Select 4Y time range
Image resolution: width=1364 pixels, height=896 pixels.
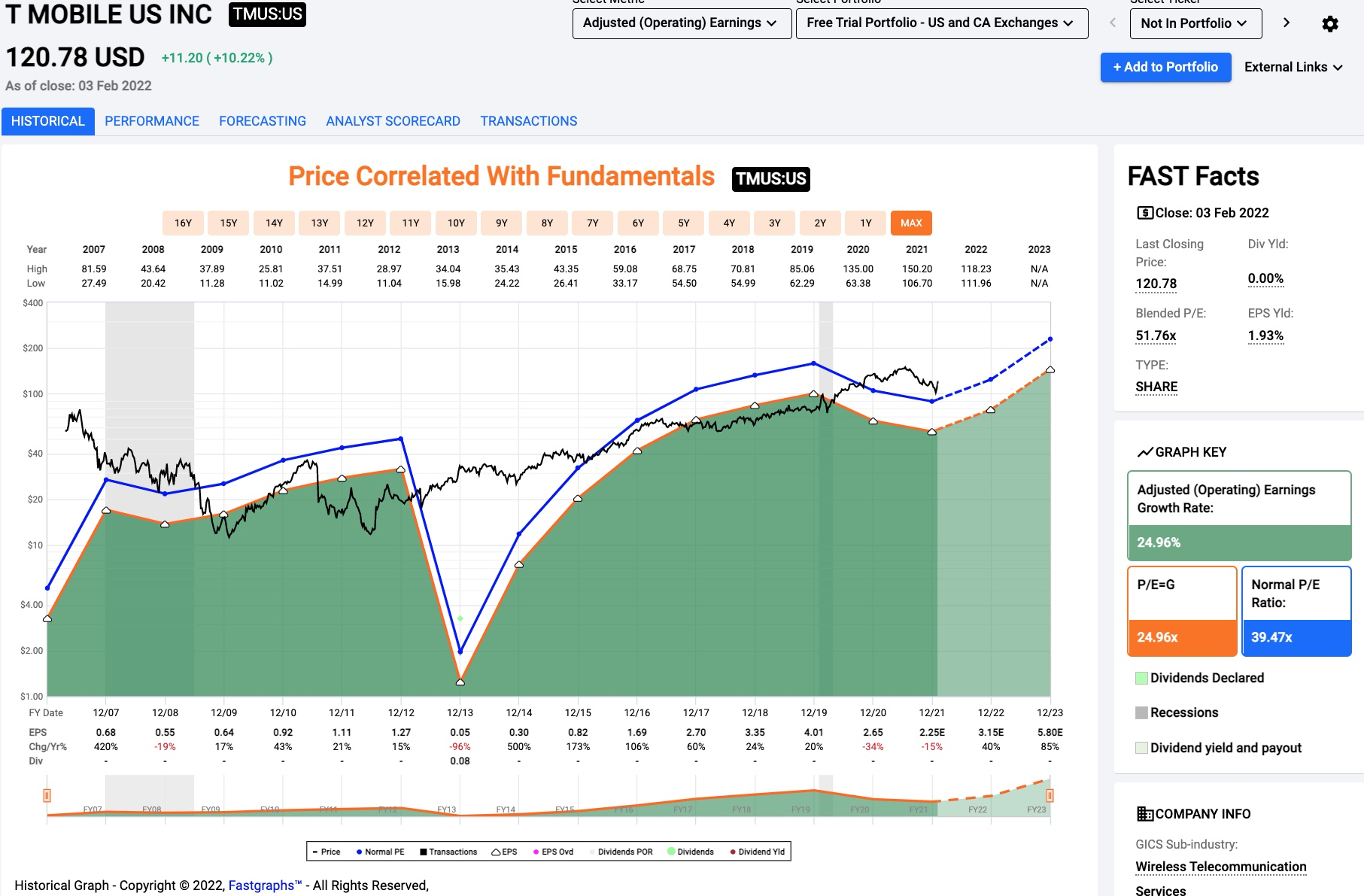pyautogui.click(x=729, y=223)
